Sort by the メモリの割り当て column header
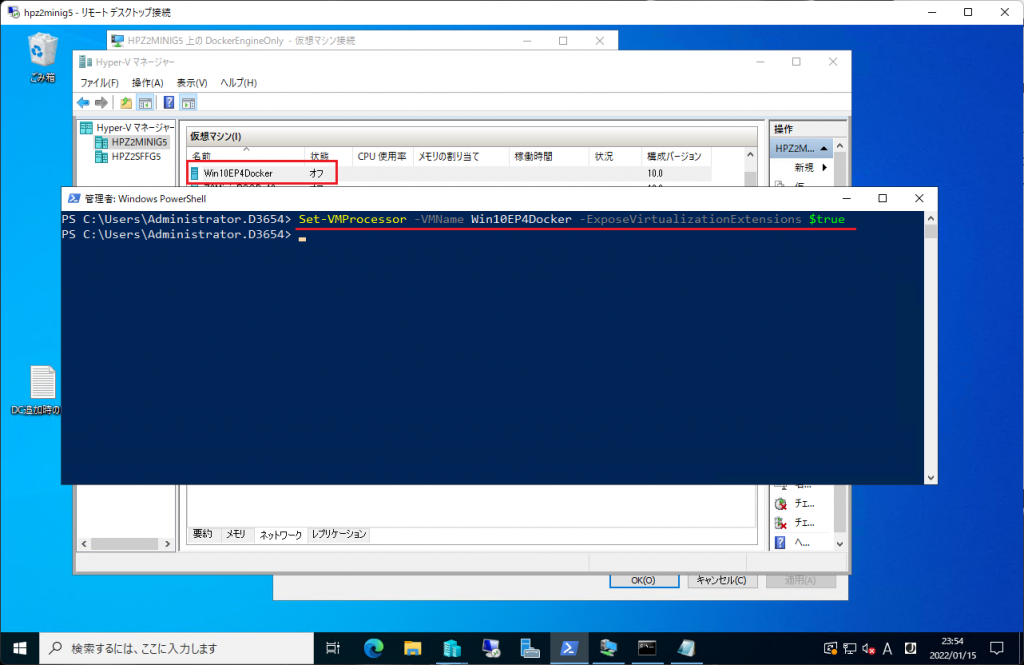 tap(460, 156)
